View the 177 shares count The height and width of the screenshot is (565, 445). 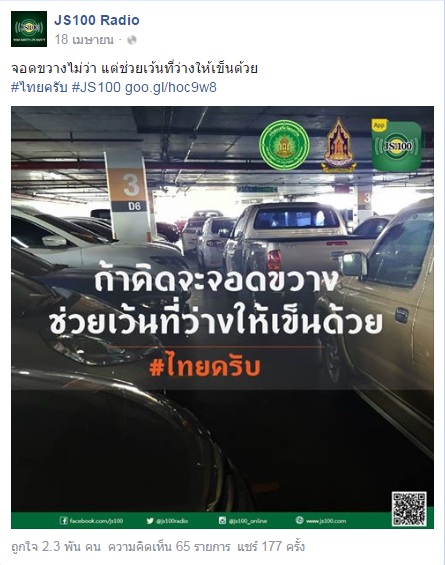(x=271, y=546)
